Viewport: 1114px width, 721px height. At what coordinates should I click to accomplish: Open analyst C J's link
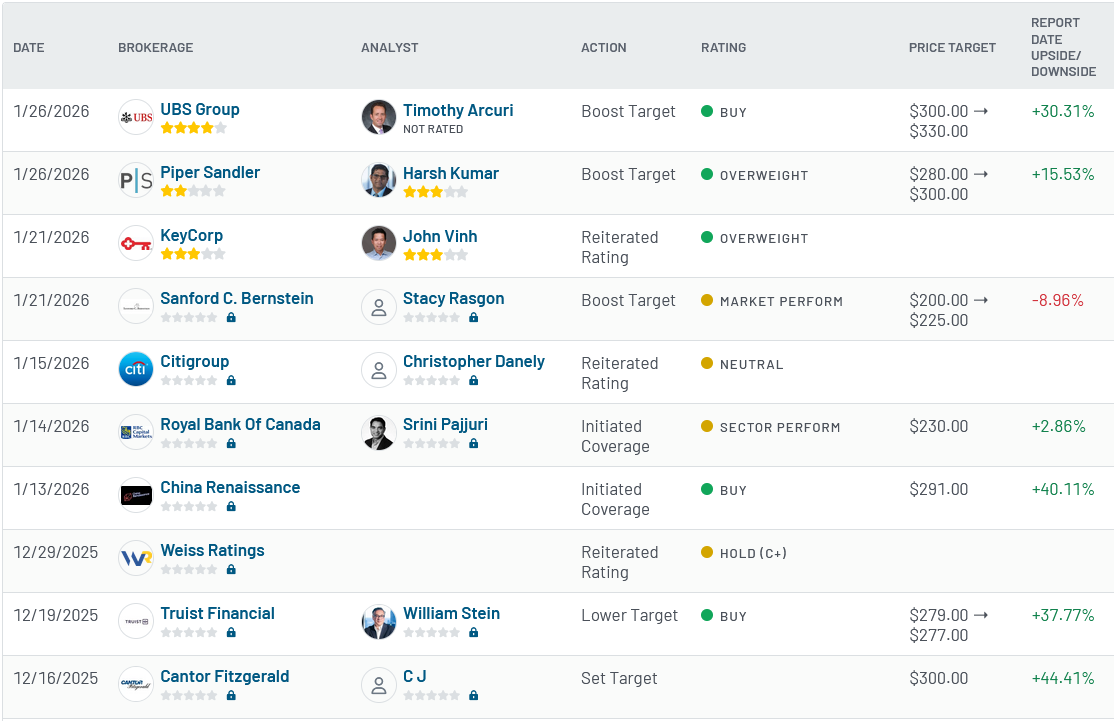(415, 676)
